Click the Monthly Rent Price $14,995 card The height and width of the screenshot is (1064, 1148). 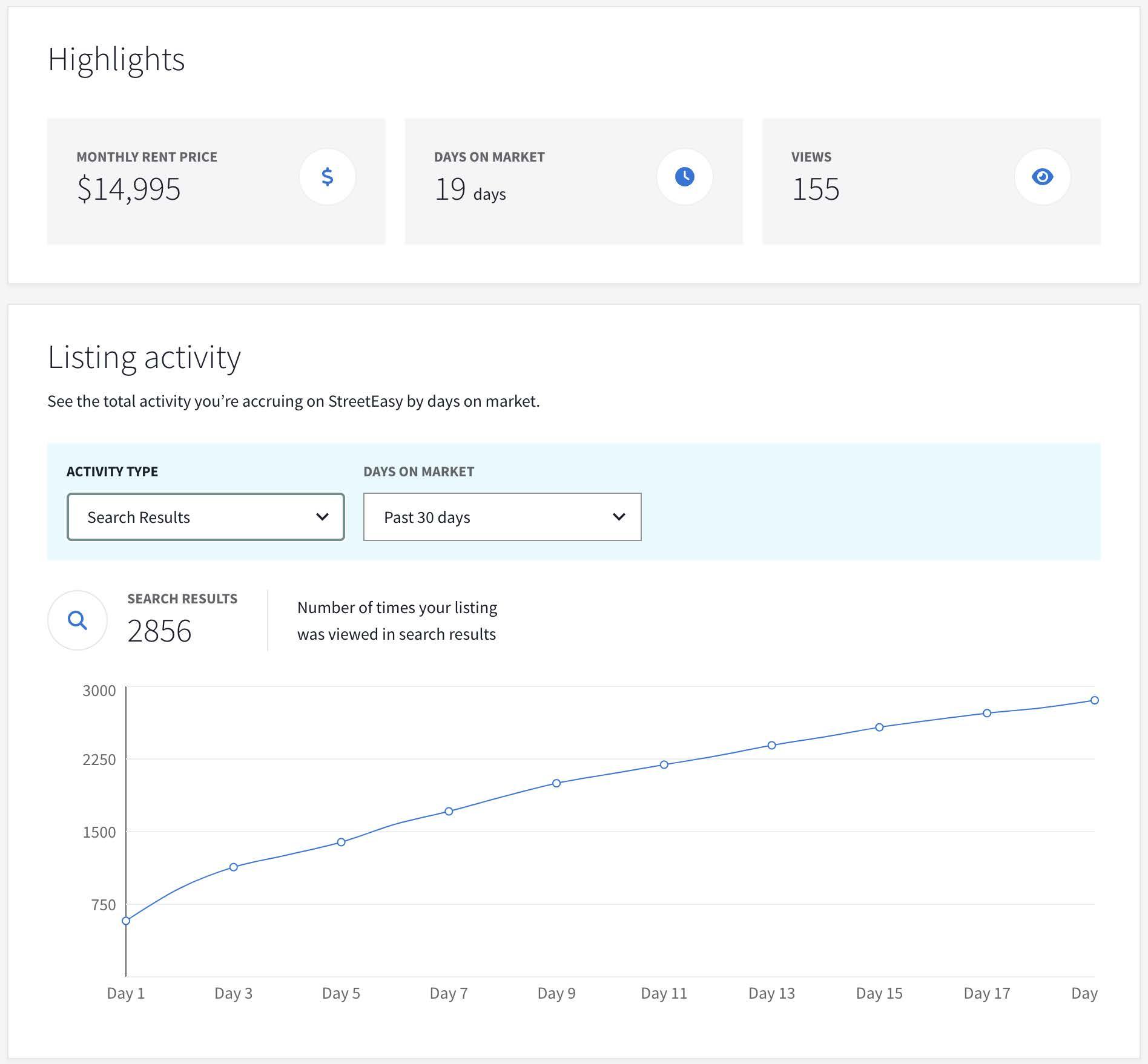click(x=216, y=182)
